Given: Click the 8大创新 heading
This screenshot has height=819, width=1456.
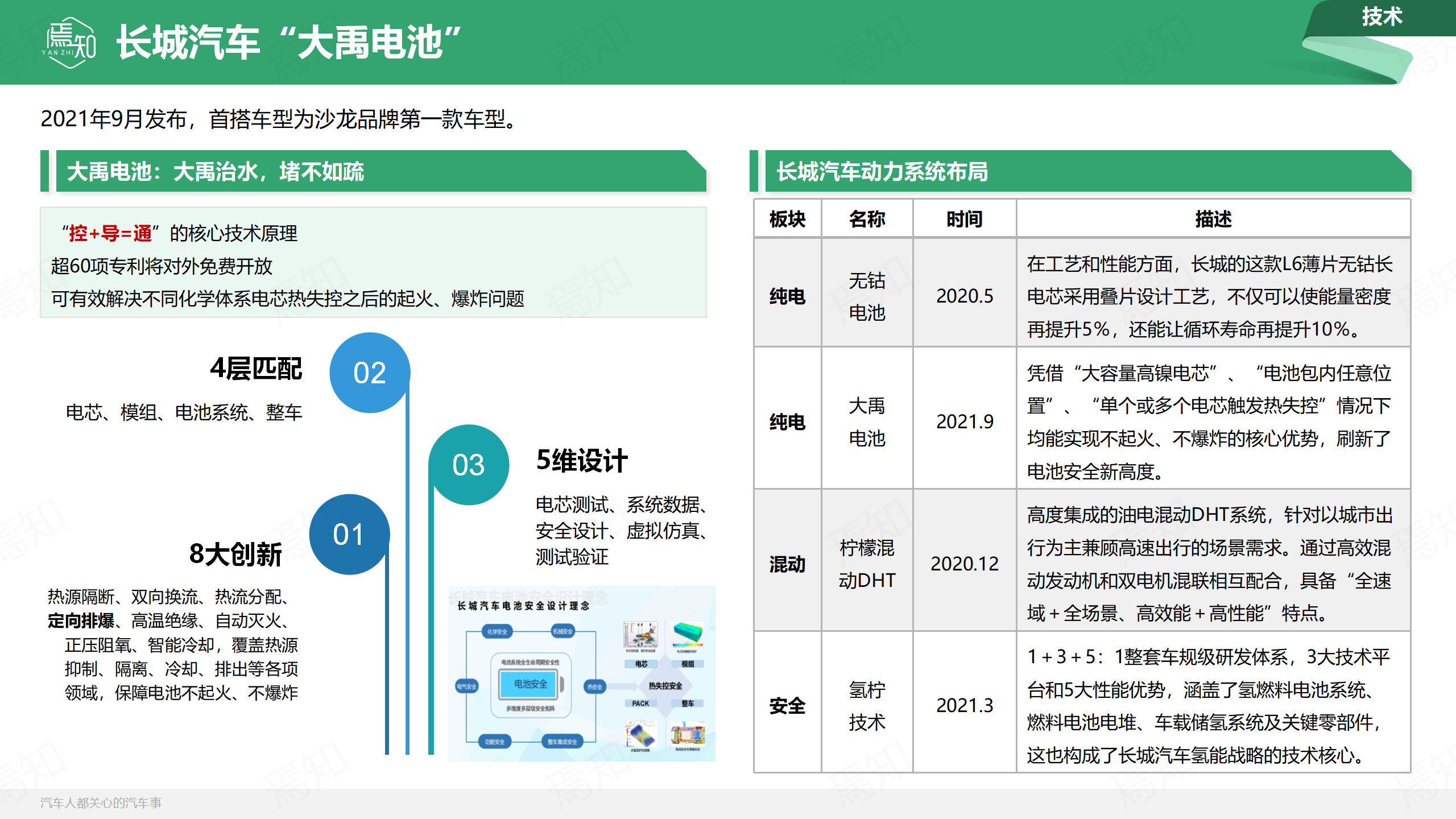Looking at the screenshot, I should (235, 554).
